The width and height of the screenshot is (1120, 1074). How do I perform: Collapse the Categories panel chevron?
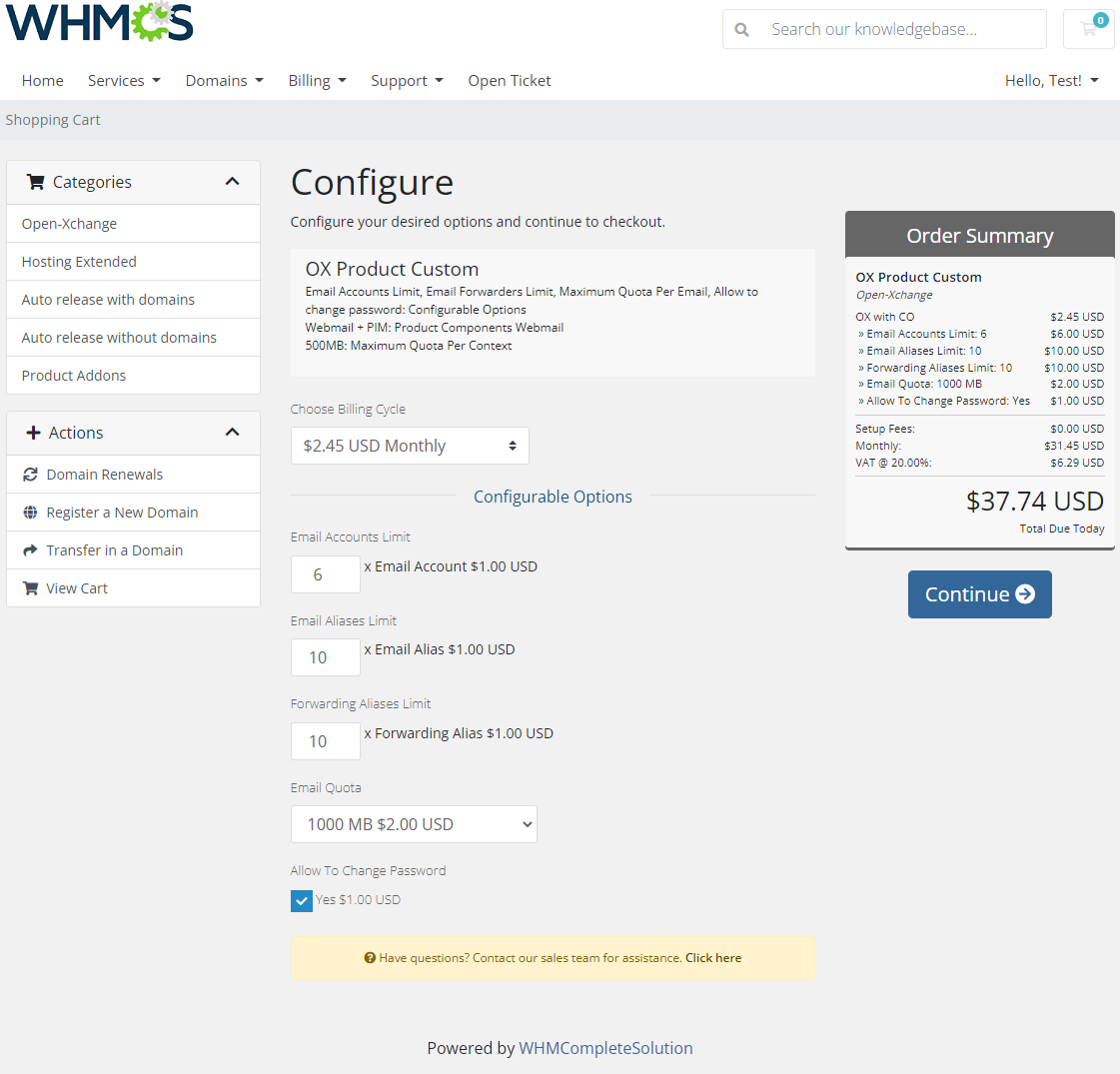(x=232, y=182)
